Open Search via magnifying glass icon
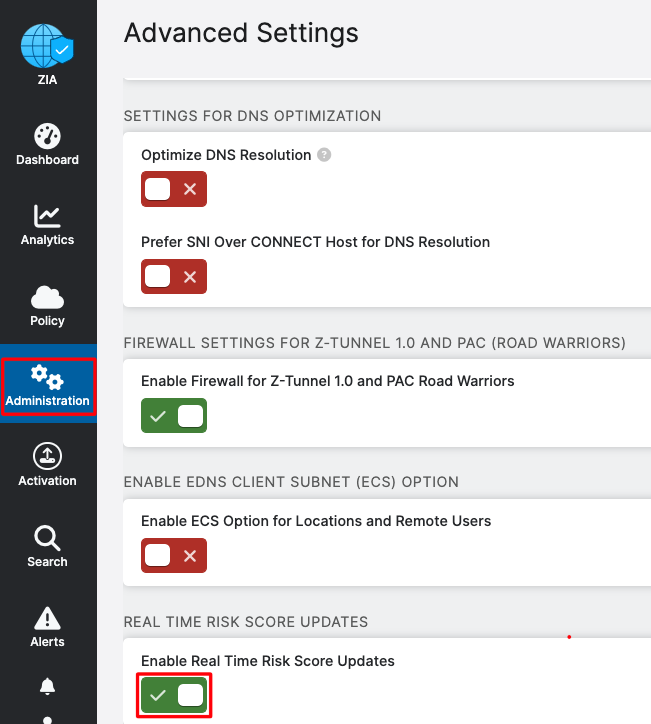The width and height of the screenshot is (651, 724). click(x=47, y=538)
